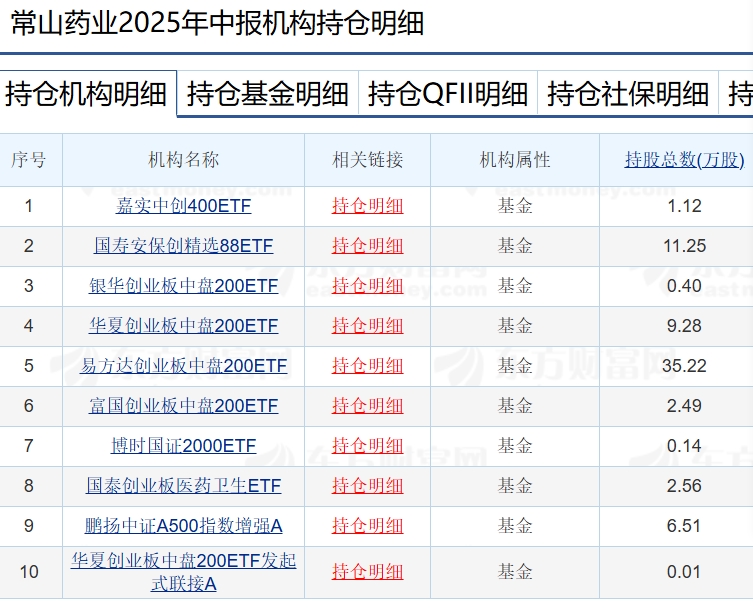
Task: Click 持仓明细 link for 富国创业板中盘200ETF
Action: tap(367, 405)
